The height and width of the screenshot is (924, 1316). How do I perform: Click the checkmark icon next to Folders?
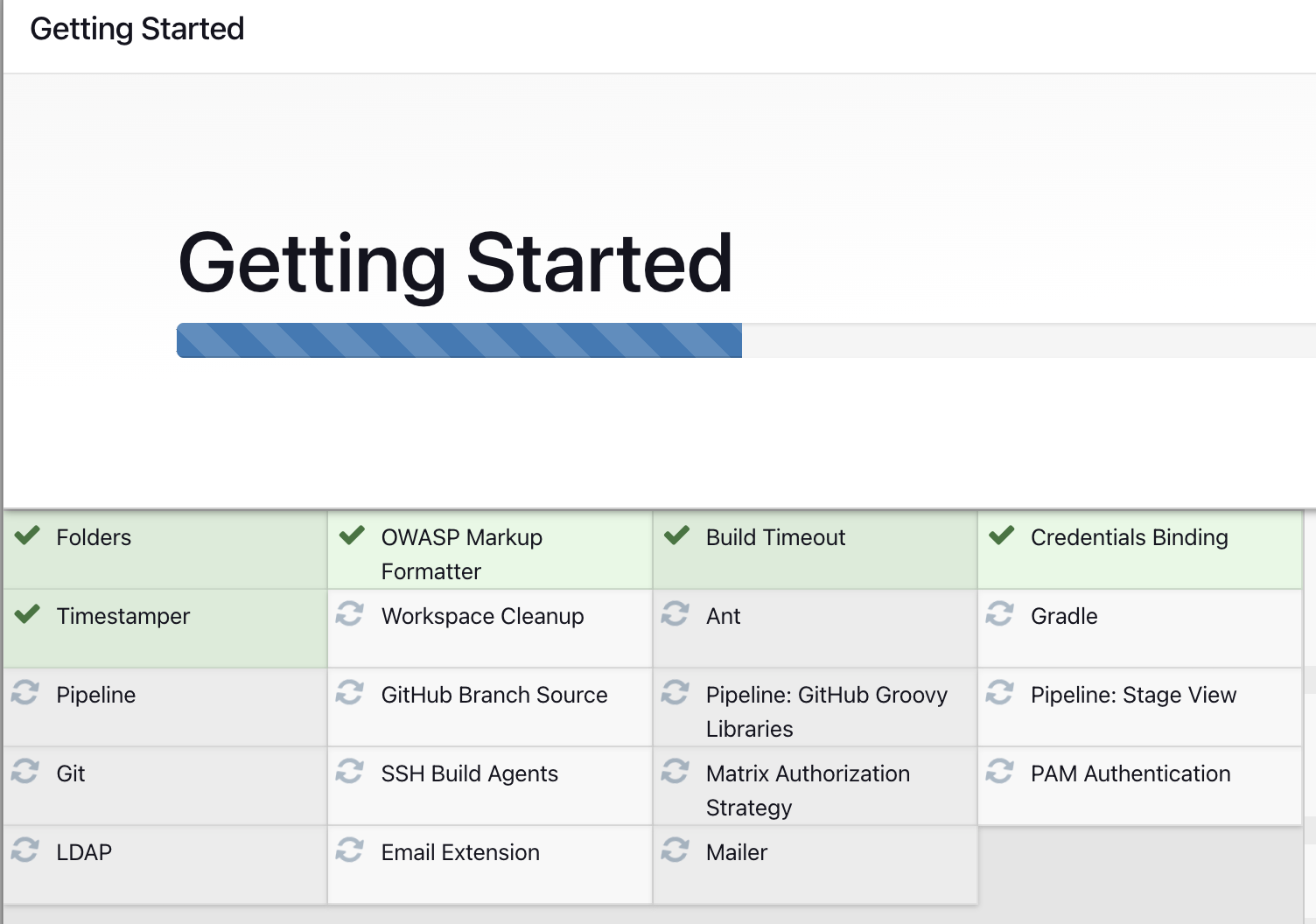(27, 535)
